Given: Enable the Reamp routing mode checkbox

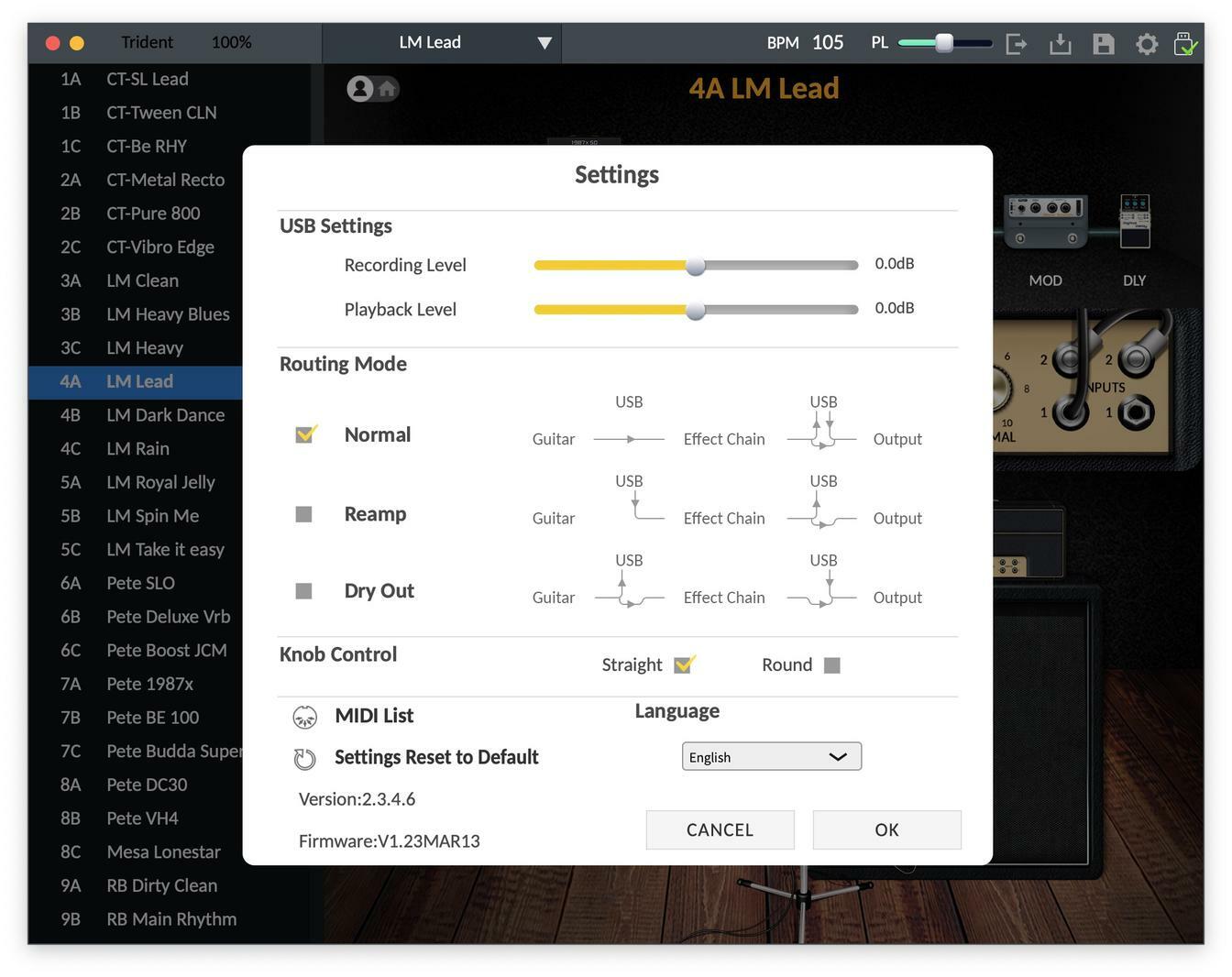Looking at the screenshot, I should point(304,514).
